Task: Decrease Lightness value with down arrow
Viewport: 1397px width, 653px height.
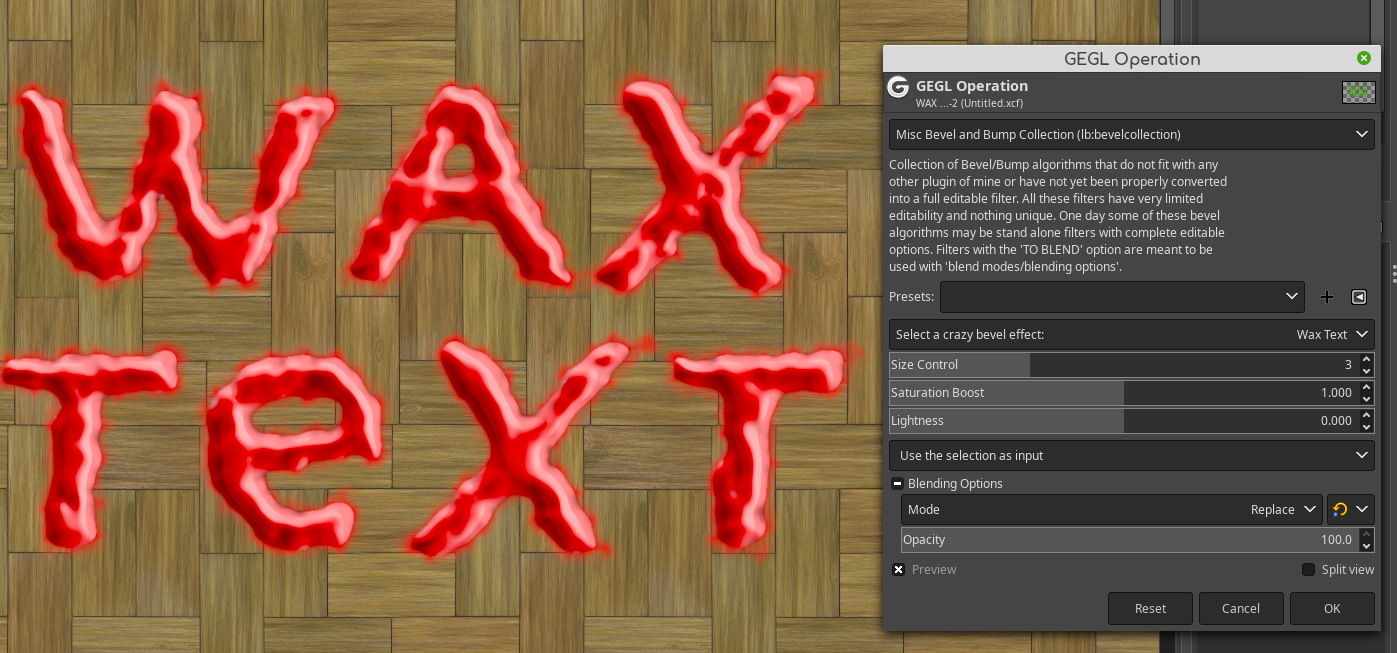Action: pyautogui.click(x=1366, y=427)
